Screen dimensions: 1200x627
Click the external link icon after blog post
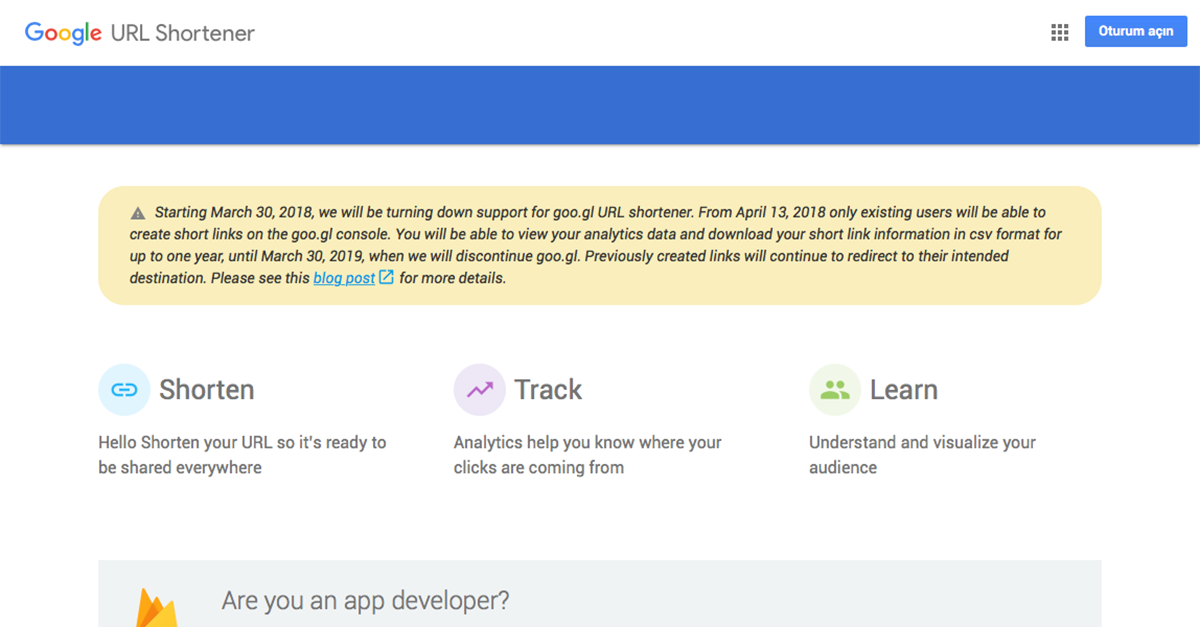click(386, 278)
